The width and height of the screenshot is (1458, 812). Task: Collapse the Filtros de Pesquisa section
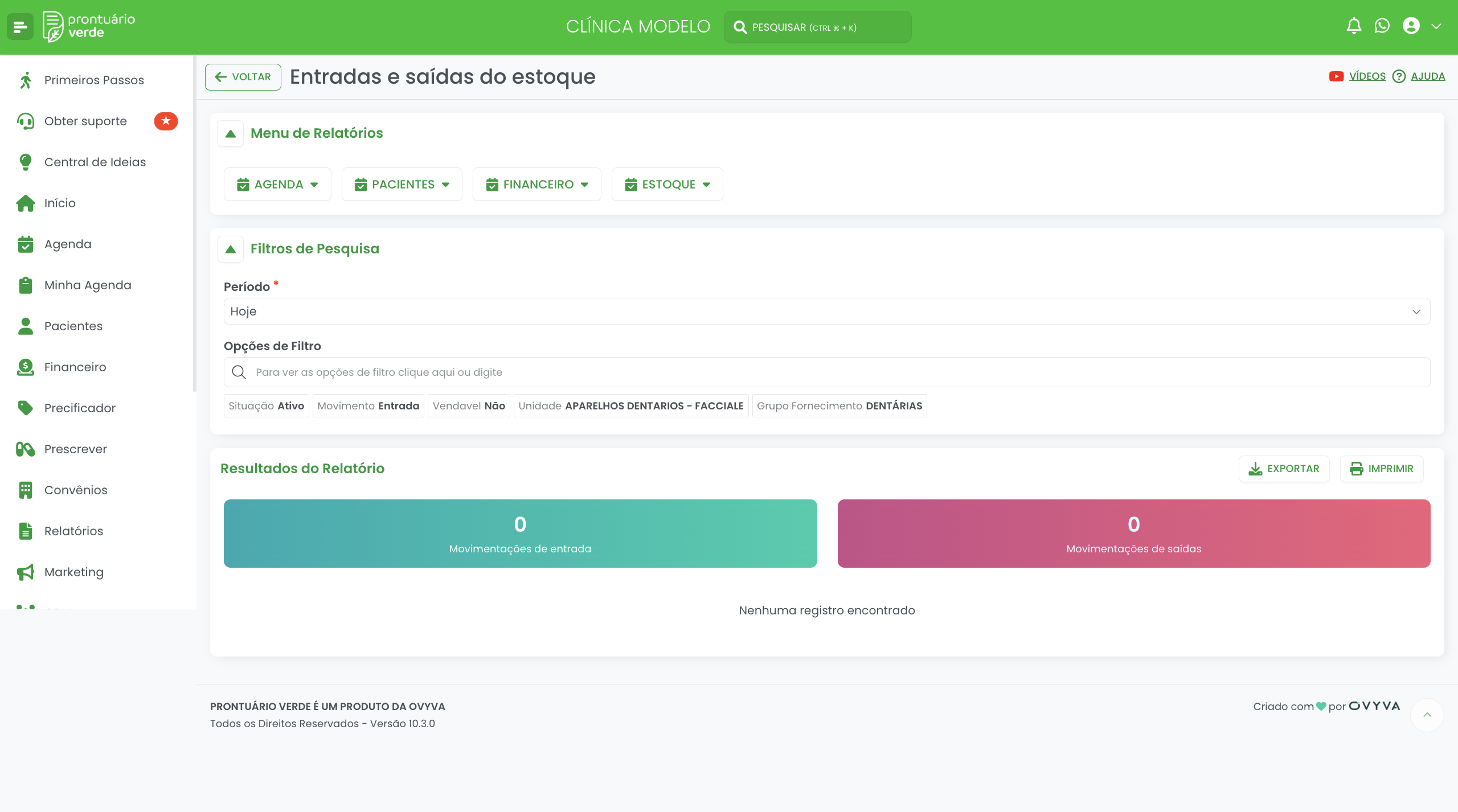[x=230, y=249]
